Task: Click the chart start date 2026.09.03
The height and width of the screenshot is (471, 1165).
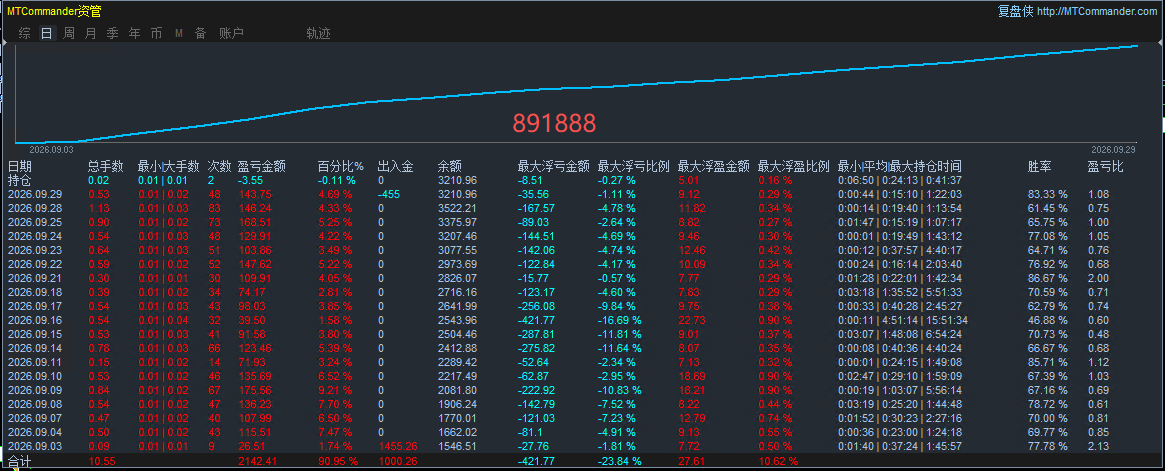Action: [51, 149]
